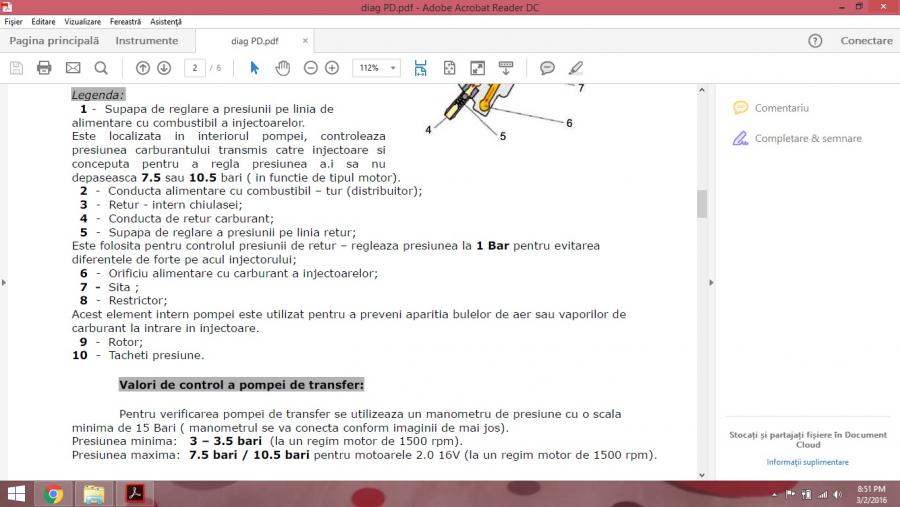Open the Find text magnifier tool
The height and width of the screenshot is (507, 900).
[x=101, y=68]
